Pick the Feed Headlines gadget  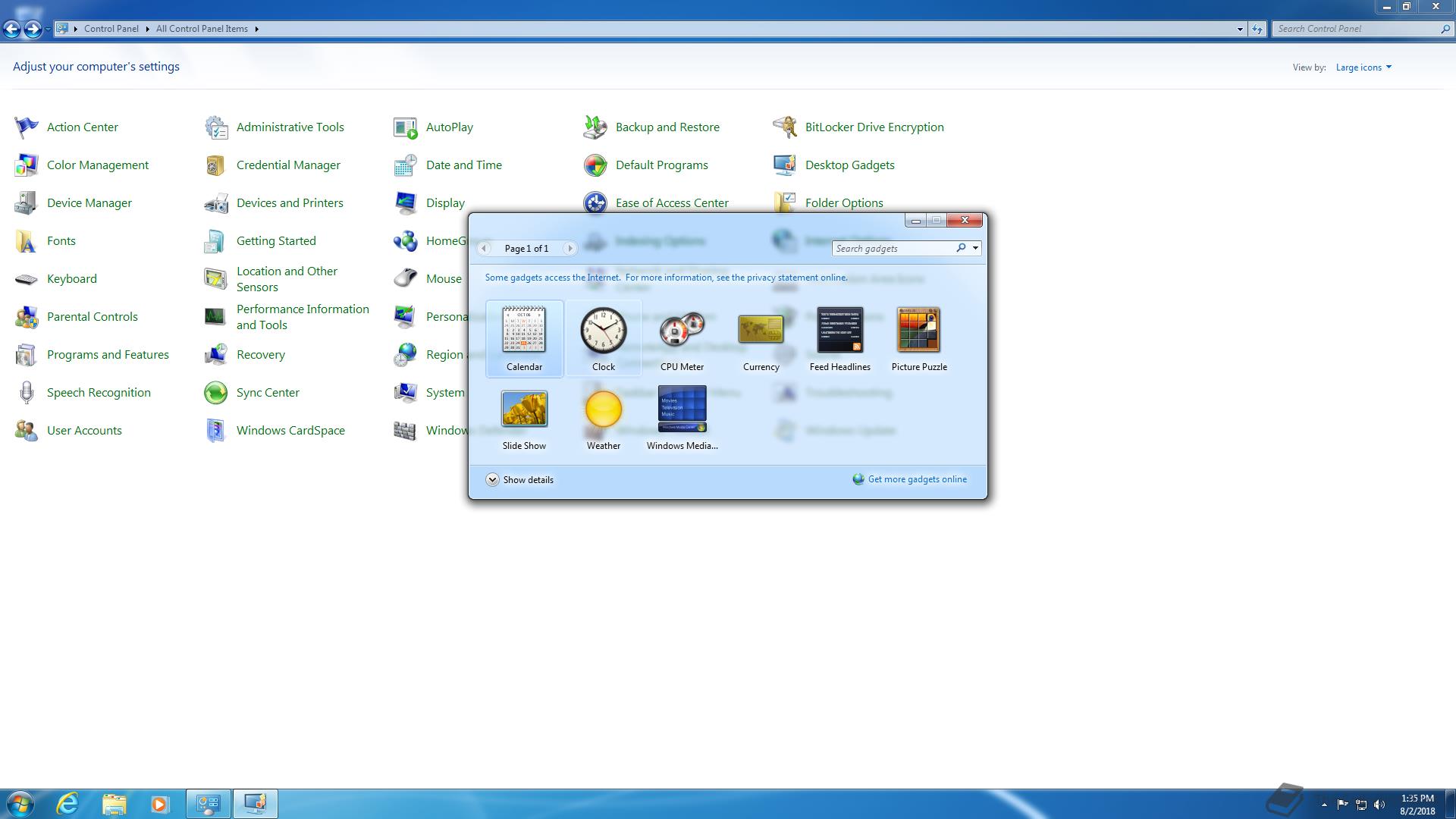[839, 339]
